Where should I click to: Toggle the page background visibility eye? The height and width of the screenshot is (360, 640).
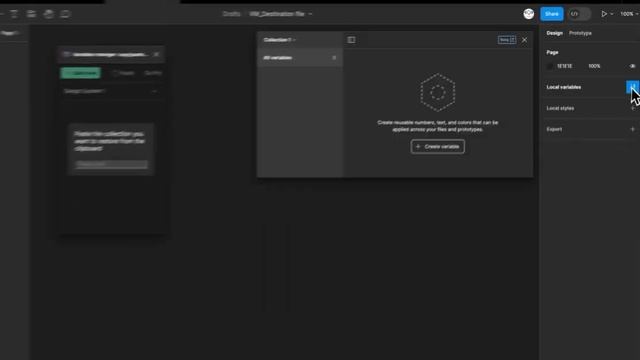click(632, 66)
